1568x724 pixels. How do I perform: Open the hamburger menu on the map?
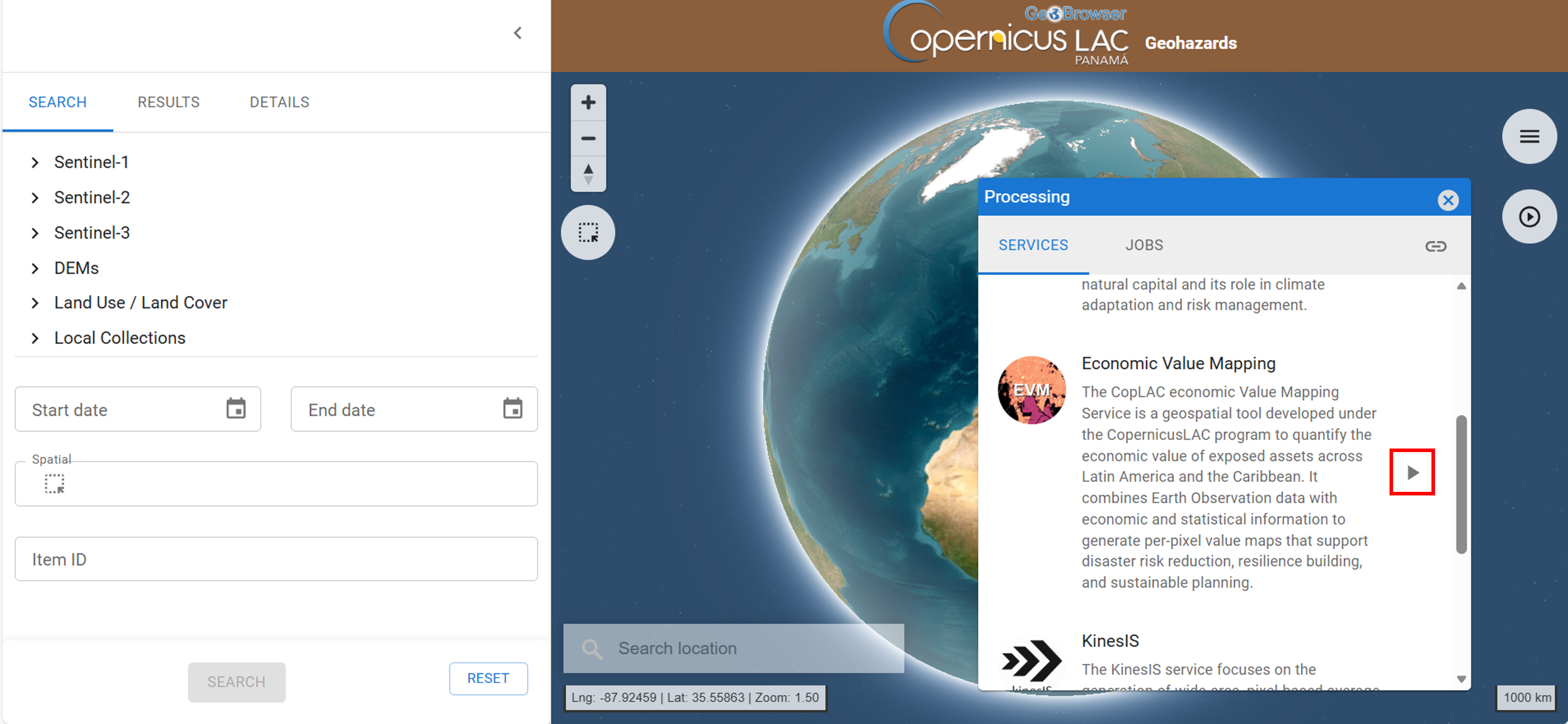[x=1529, y=136]
